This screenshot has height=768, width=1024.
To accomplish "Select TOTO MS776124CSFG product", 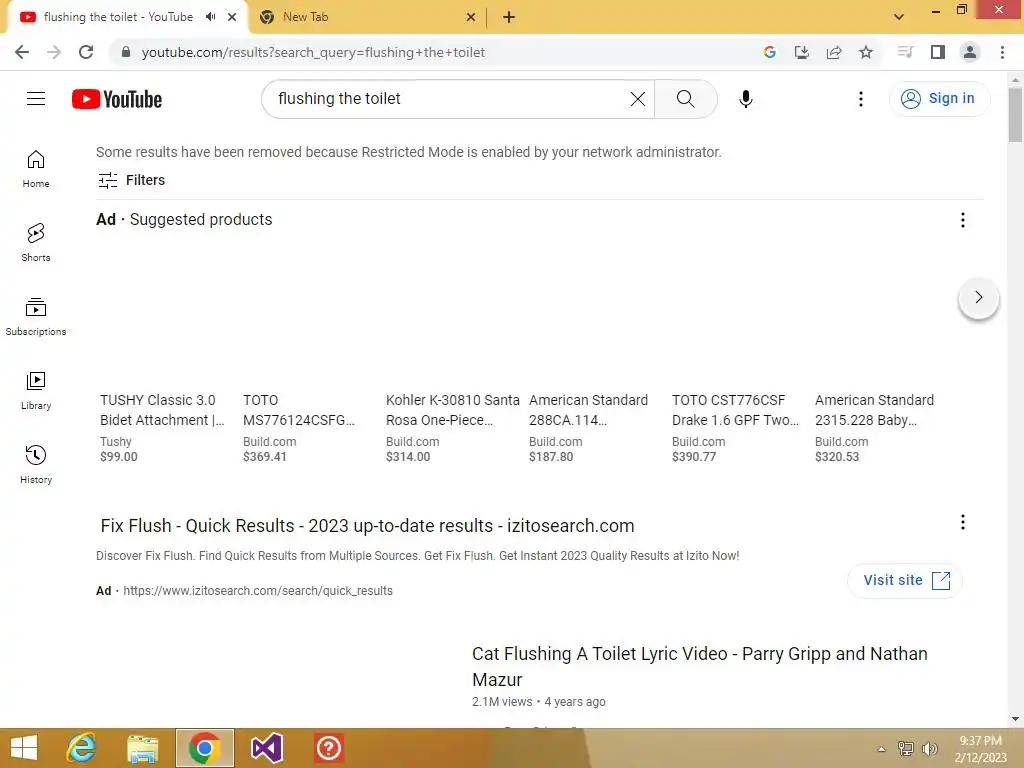I will pos(298,410).
